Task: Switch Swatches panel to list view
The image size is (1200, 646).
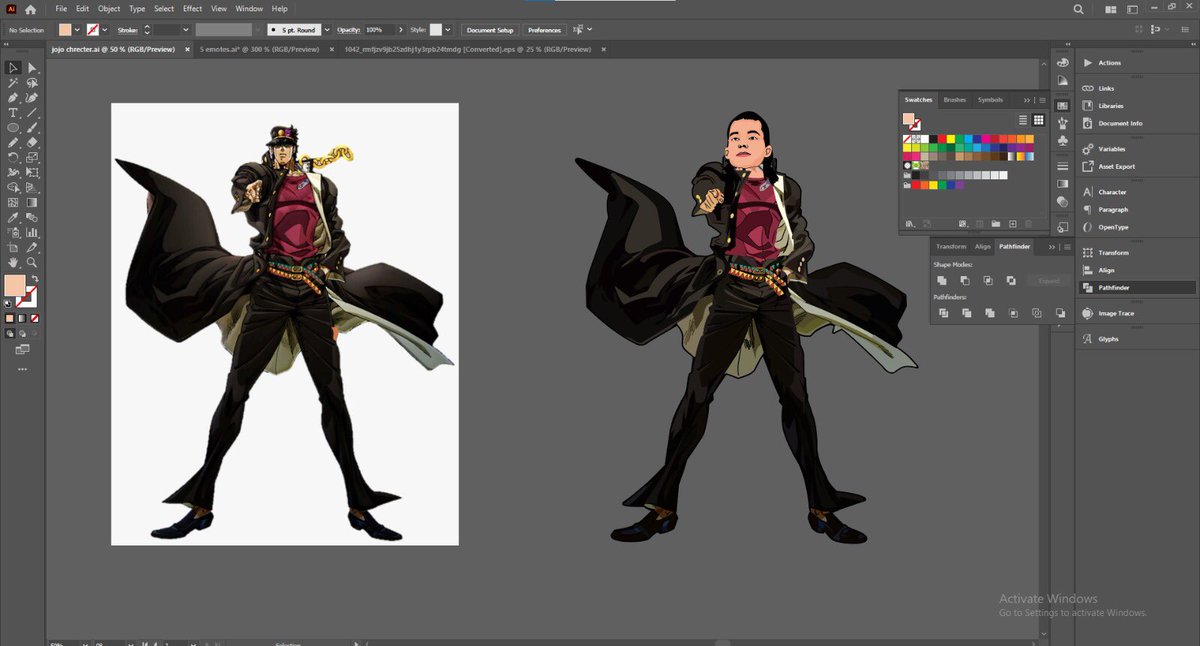Action: (1023, 120)
